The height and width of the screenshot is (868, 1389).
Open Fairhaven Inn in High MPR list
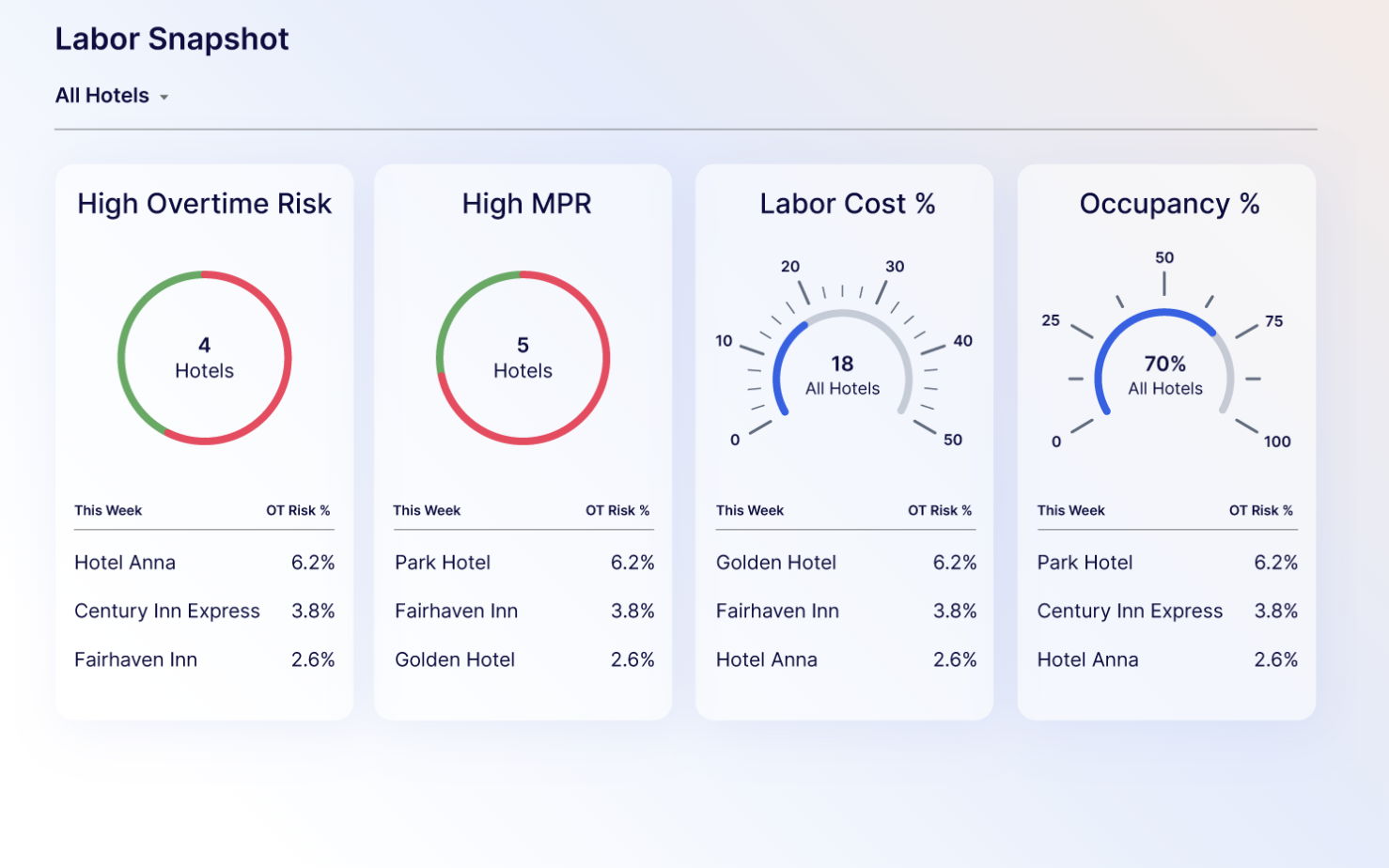[457, 612]
